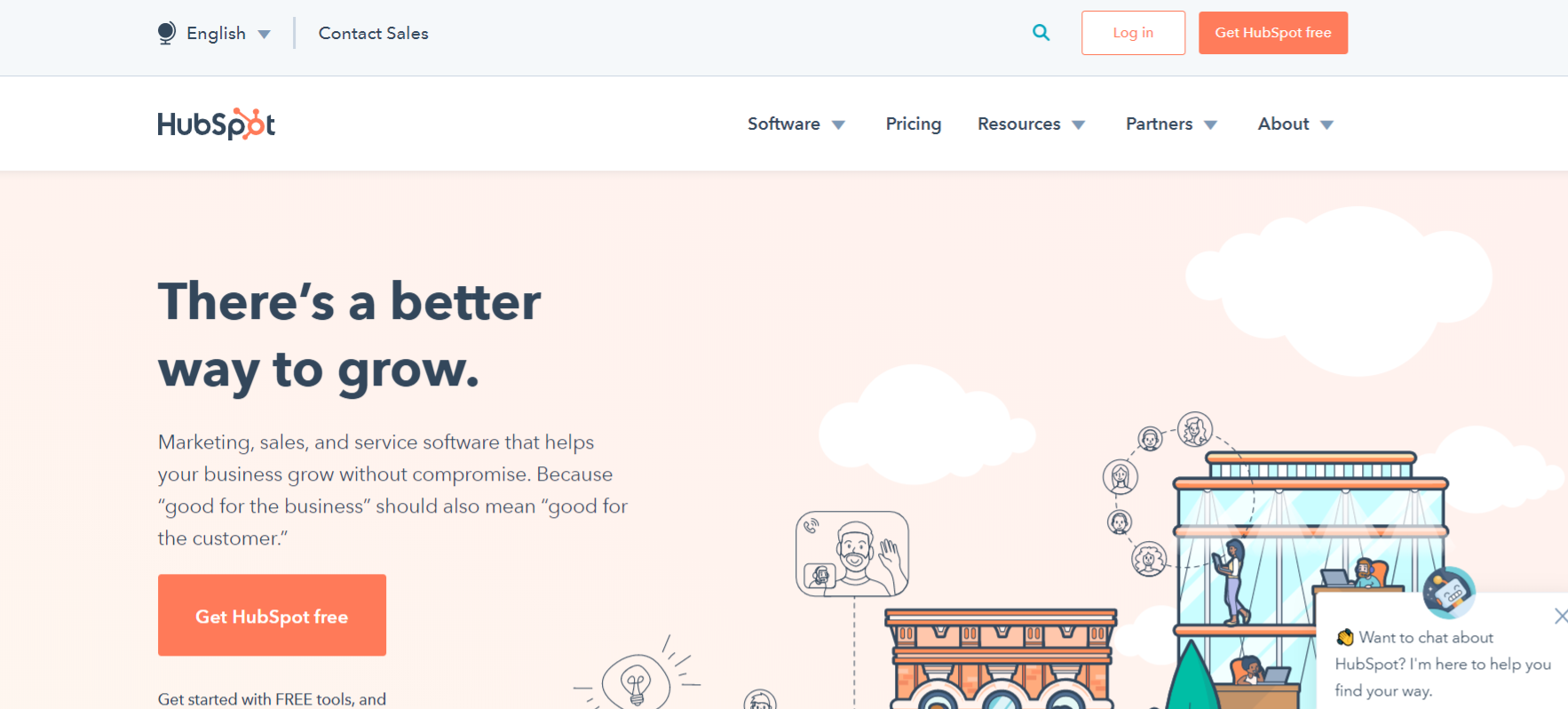The width and height of the screenshot is (1568, 709).
Task: Click the About dropdown arrow
Action: pyautogui.click(x=1326, y=125)
